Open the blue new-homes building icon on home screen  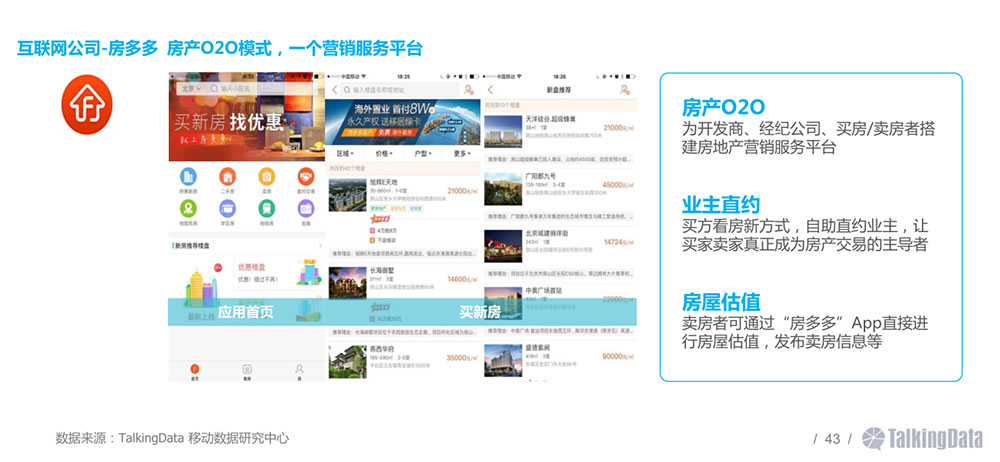(188, 176)
